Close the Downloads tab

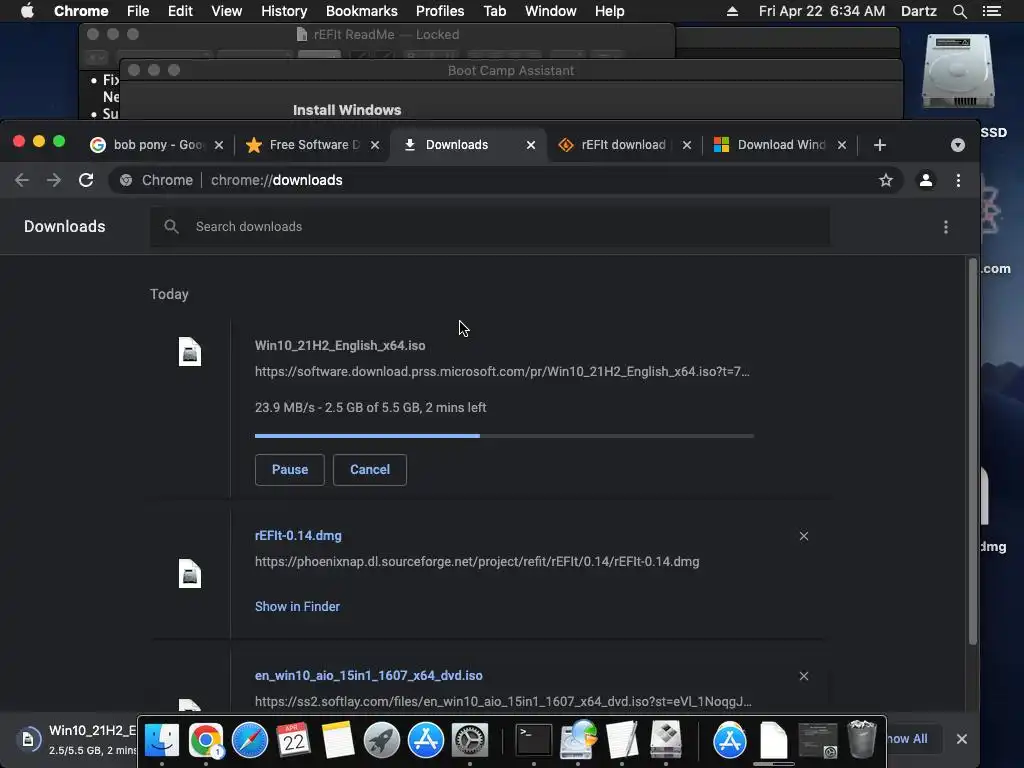coord(531,145)
